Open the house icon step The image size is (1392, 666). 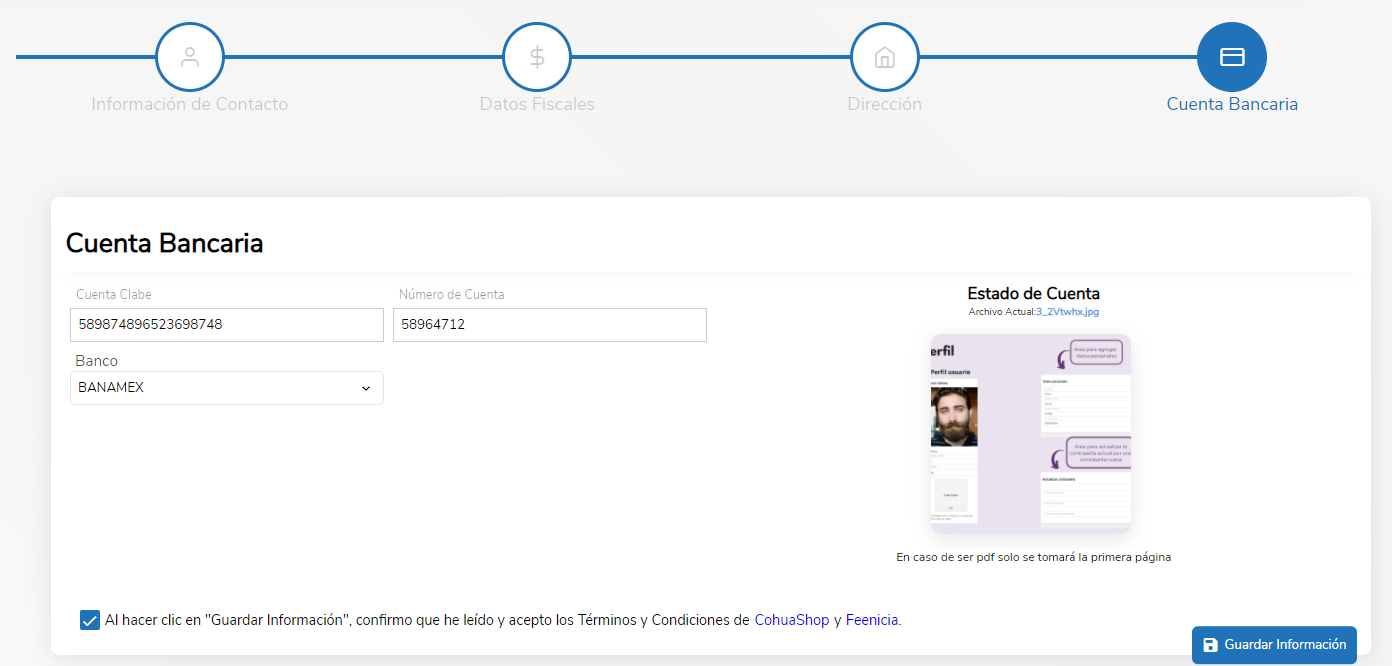pyautogui.click(x=885, y=57)
